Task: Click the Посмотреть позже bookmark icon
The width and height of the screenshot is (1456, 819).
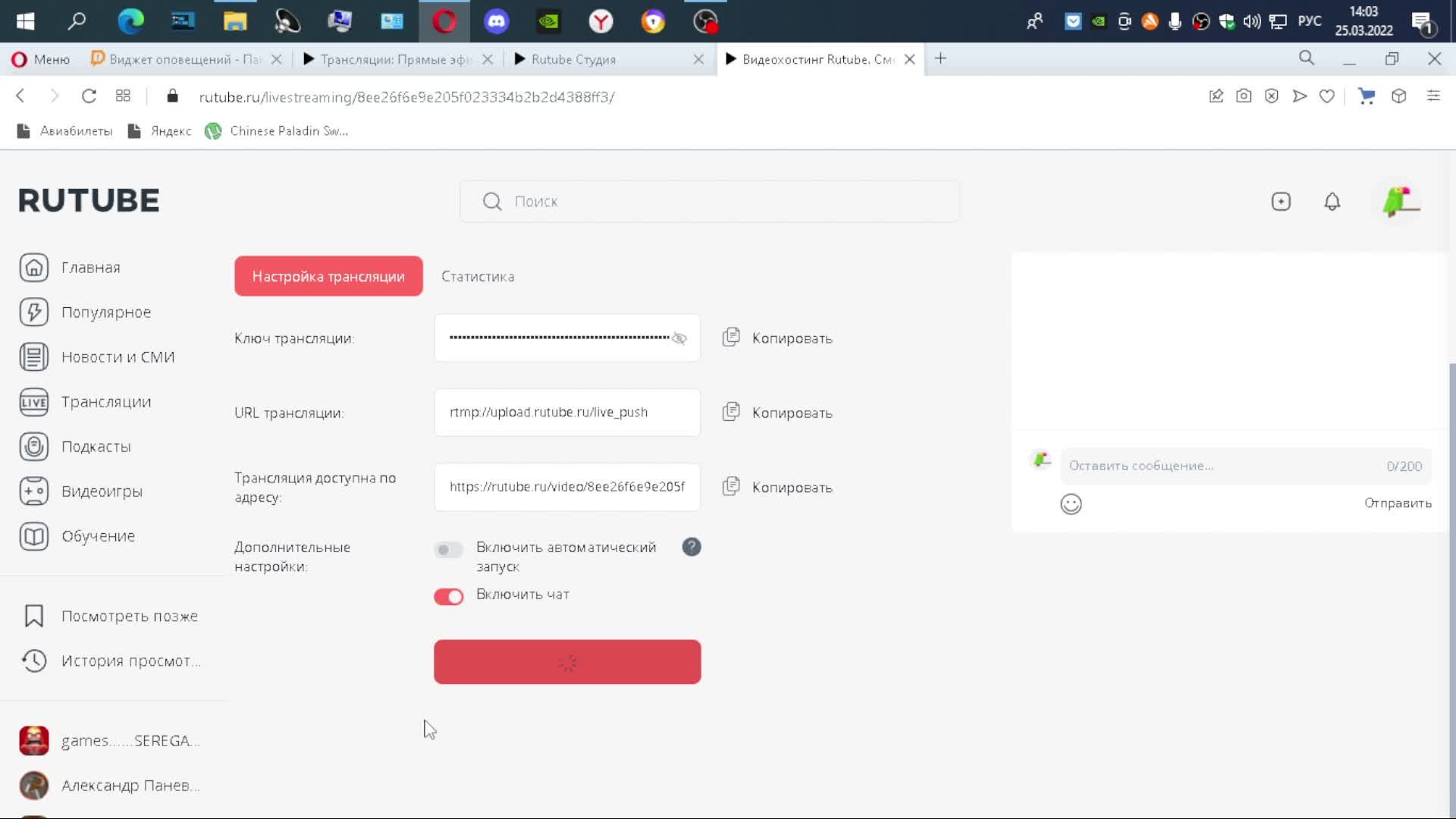Action: click(x=34, y=616)
